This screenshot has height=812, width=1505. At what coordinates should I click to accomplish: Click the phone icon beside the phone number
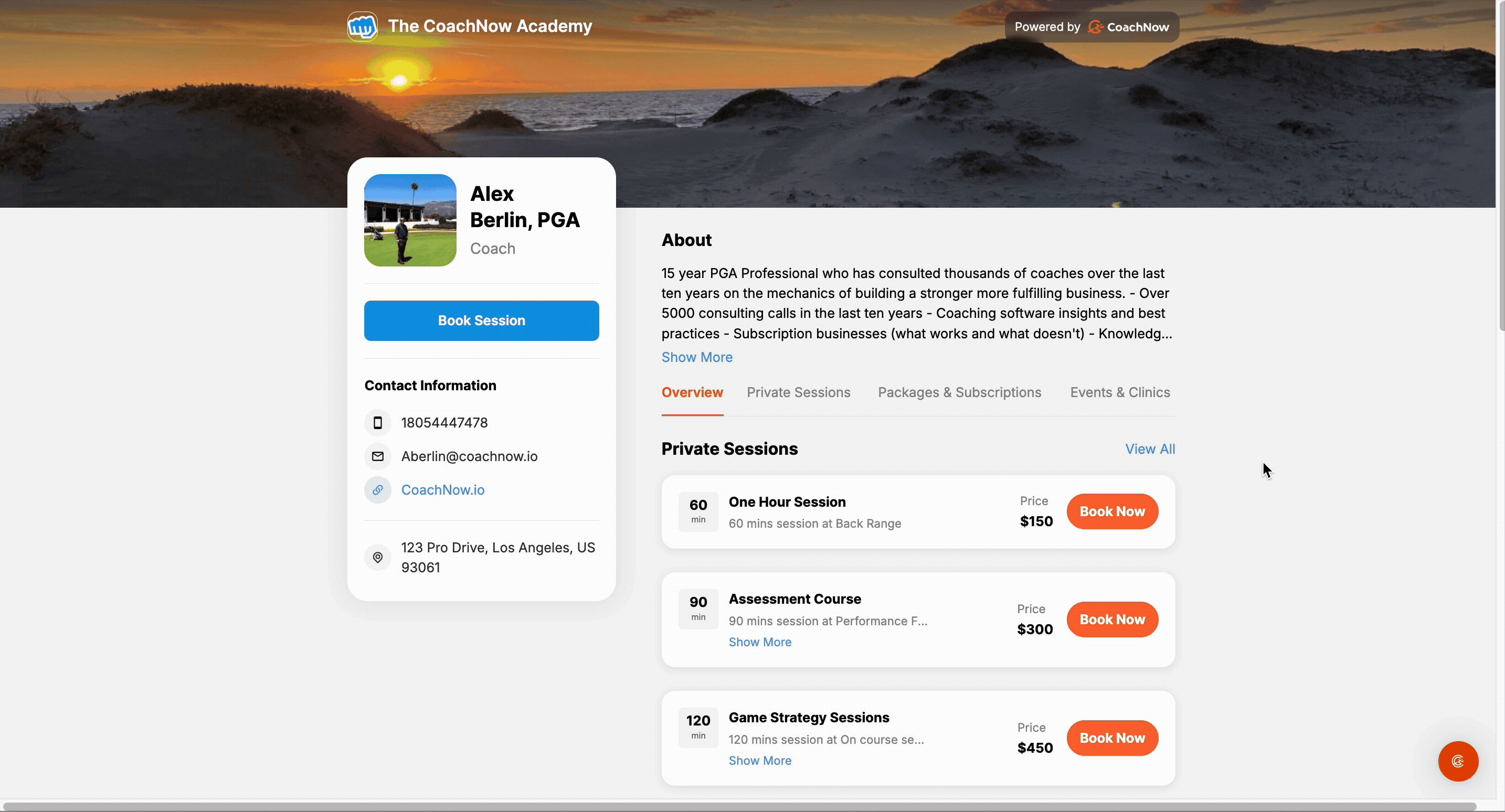pyautogui.click(x=377, y=422)
